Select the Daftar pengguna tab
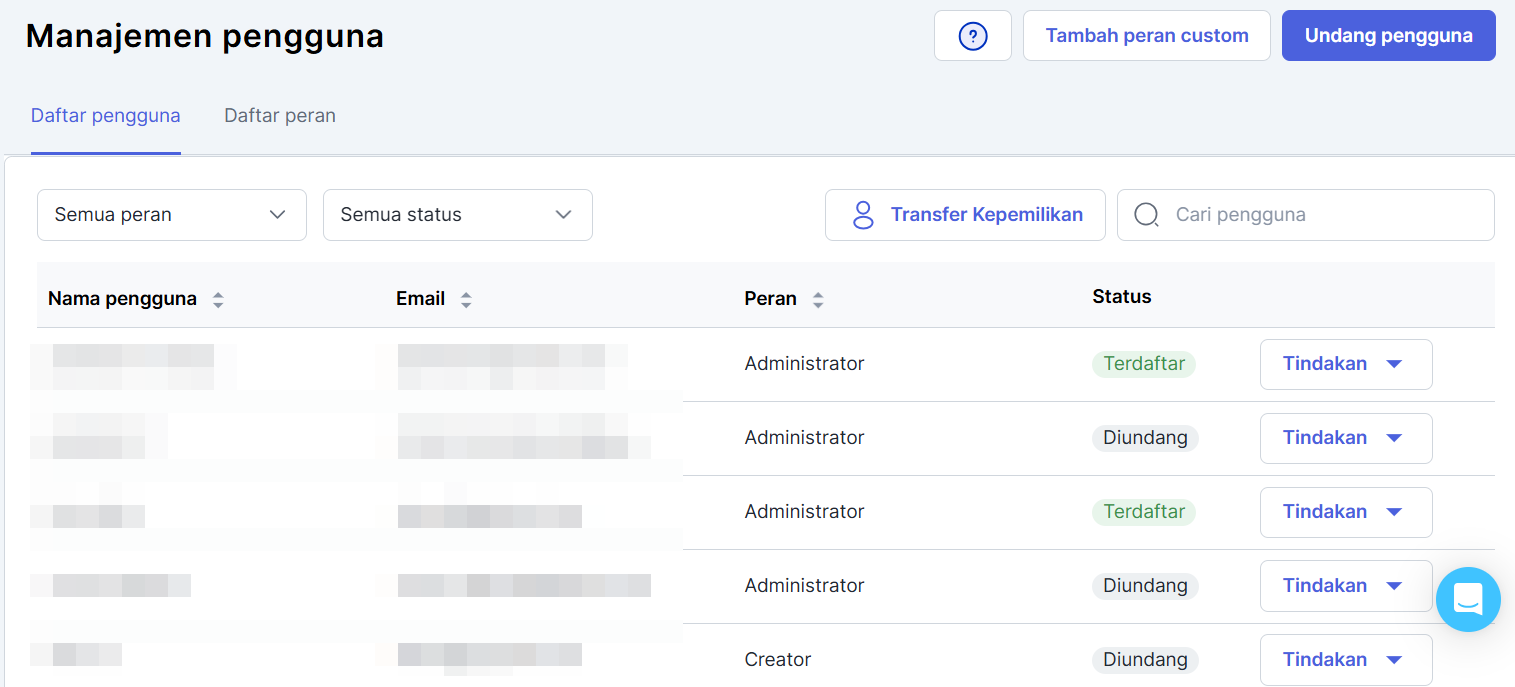 (106, 116)
